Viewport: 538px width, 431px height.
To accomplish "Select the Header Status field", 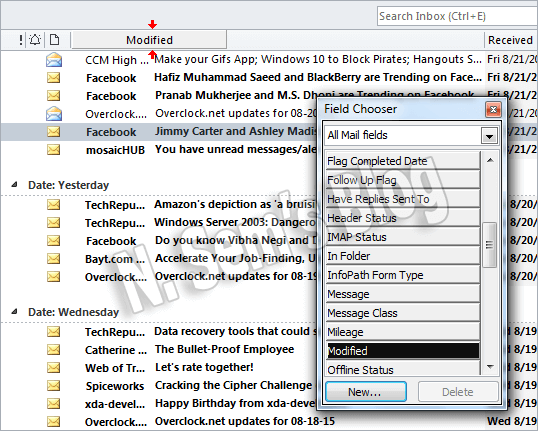I will point(403,218).
